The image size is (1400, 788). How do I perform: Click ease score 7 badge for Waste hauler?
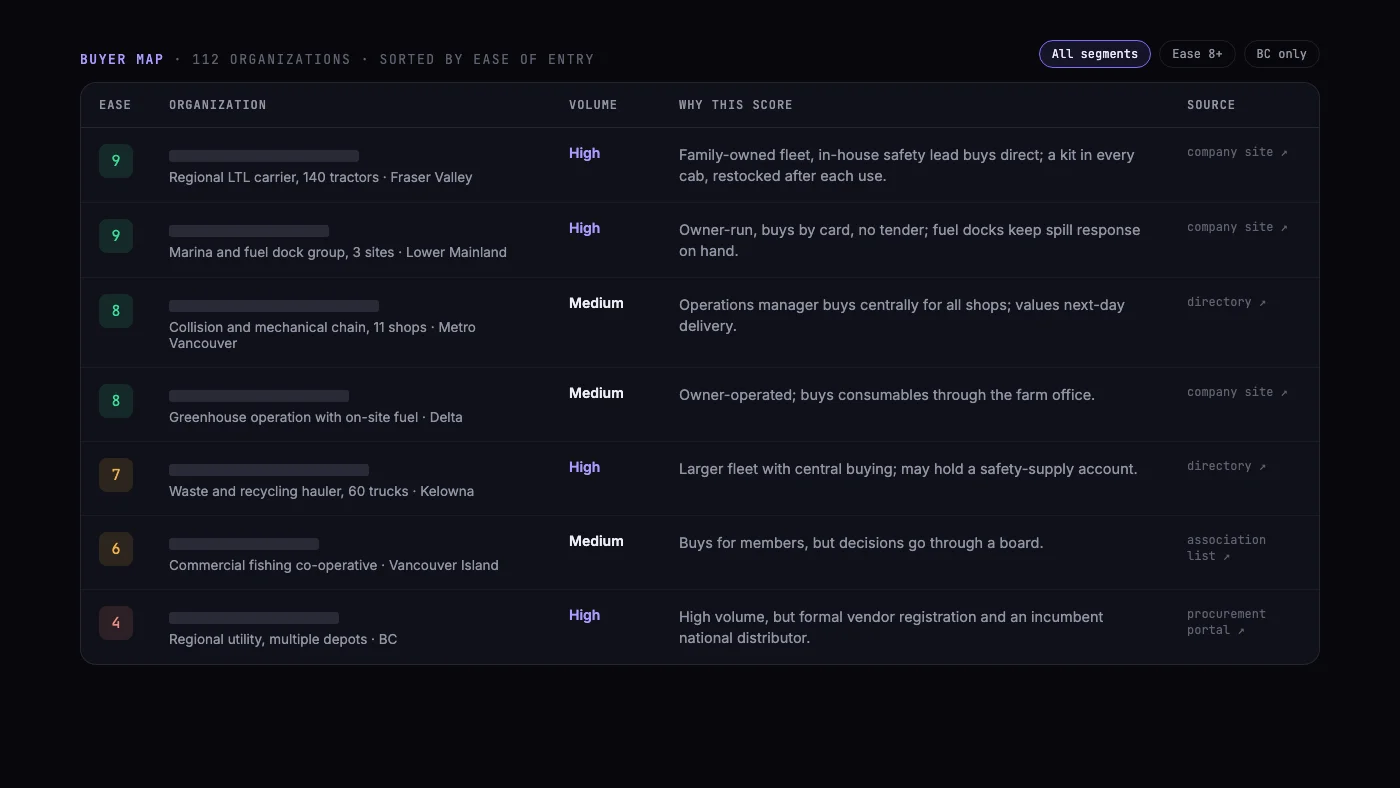coord(116,475)
